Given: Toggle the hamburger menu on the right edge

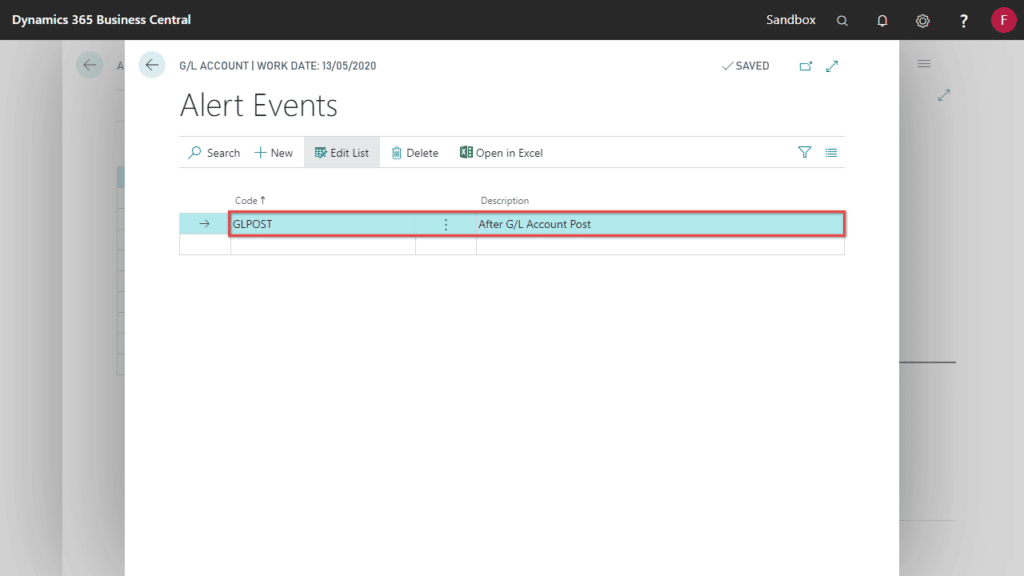Looking at the screenshot, I should pyautogui.click(x=923, y=62).
